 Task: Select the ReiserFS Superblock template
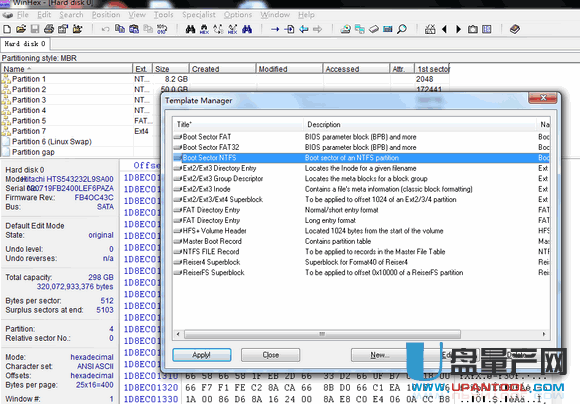click(x=361, y=272)
